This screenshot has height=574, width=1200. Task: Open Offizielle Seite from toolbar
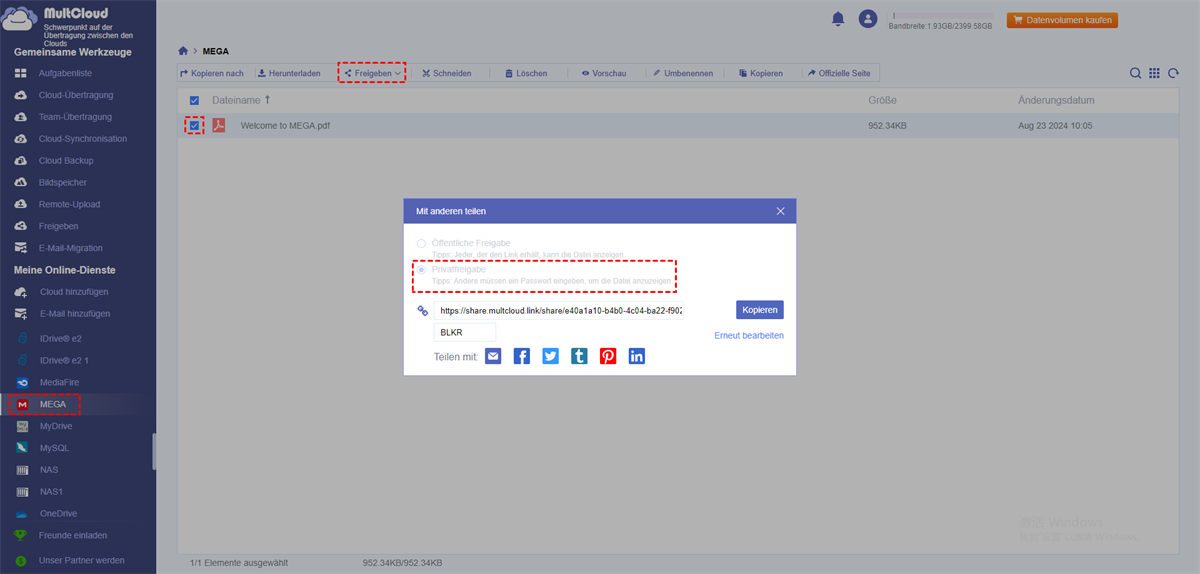839,73
